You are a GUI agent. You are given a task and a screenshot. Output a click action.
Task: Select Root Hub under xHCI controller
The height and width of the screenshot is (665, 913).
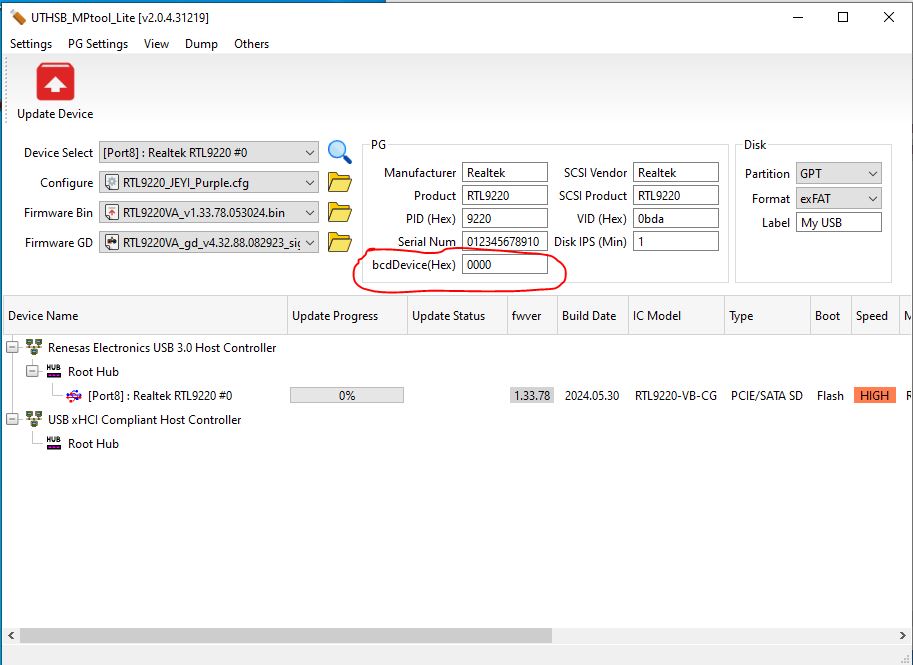pyautogui.click(x=93, y=443)
